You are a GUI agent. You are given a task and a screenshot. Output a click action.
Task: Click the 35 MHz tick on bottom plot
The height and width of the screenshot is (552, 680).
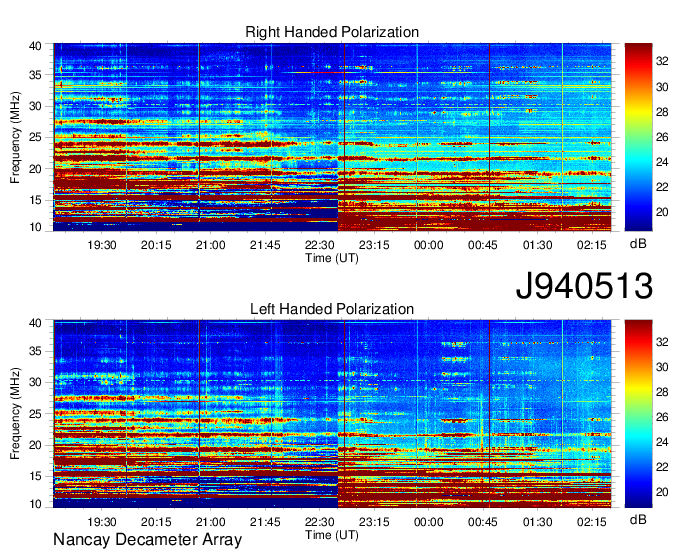click(x=35, y=351)
